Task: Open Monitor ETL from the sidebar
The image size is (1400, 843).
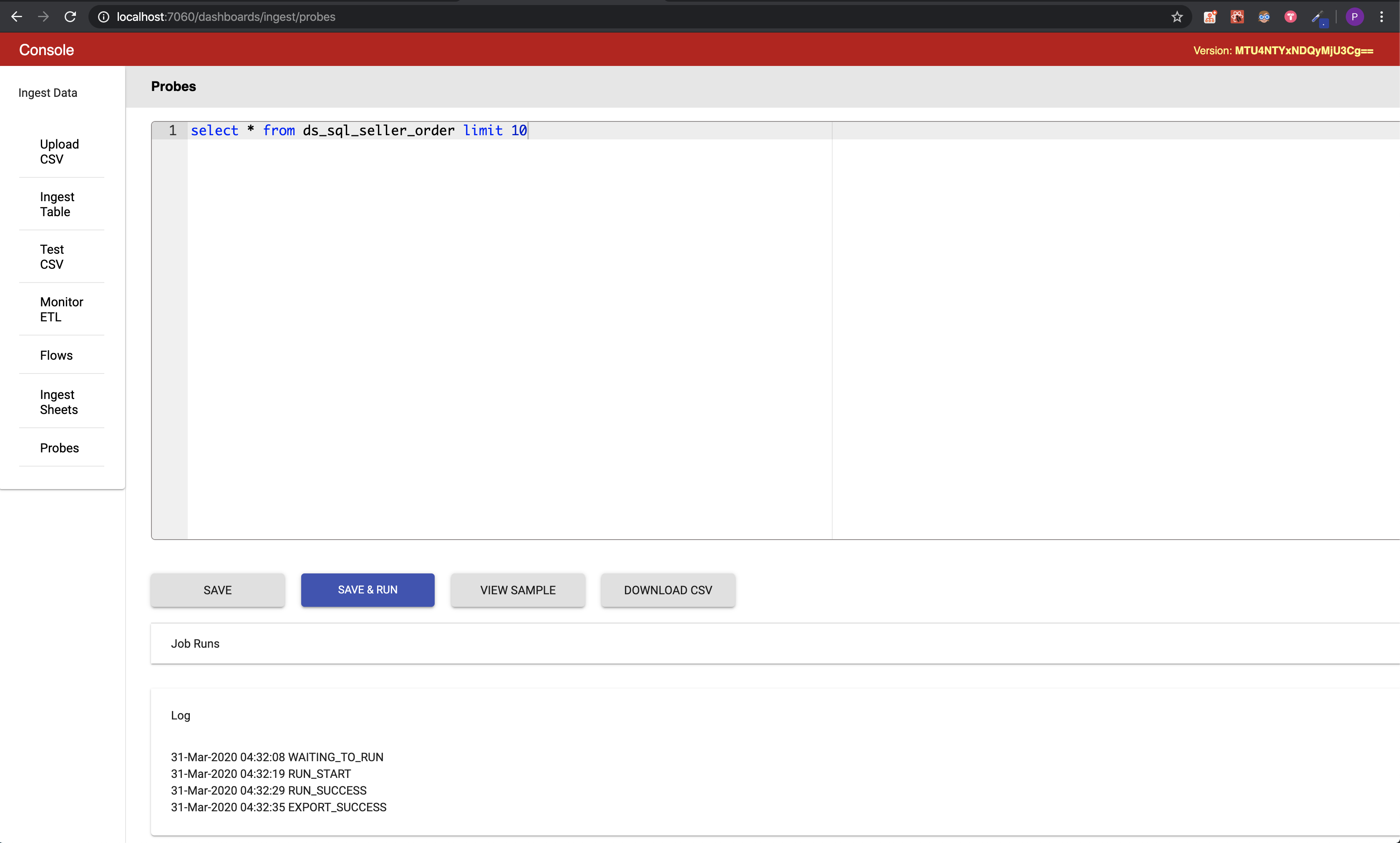Action: (61, 309)
